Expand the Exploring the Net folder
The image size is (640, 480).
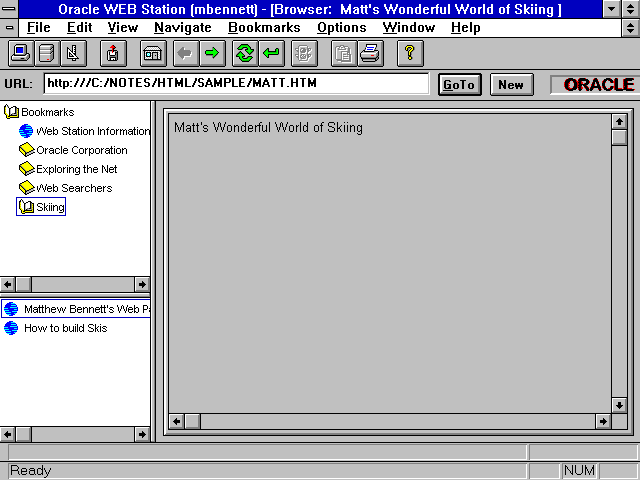76,169
